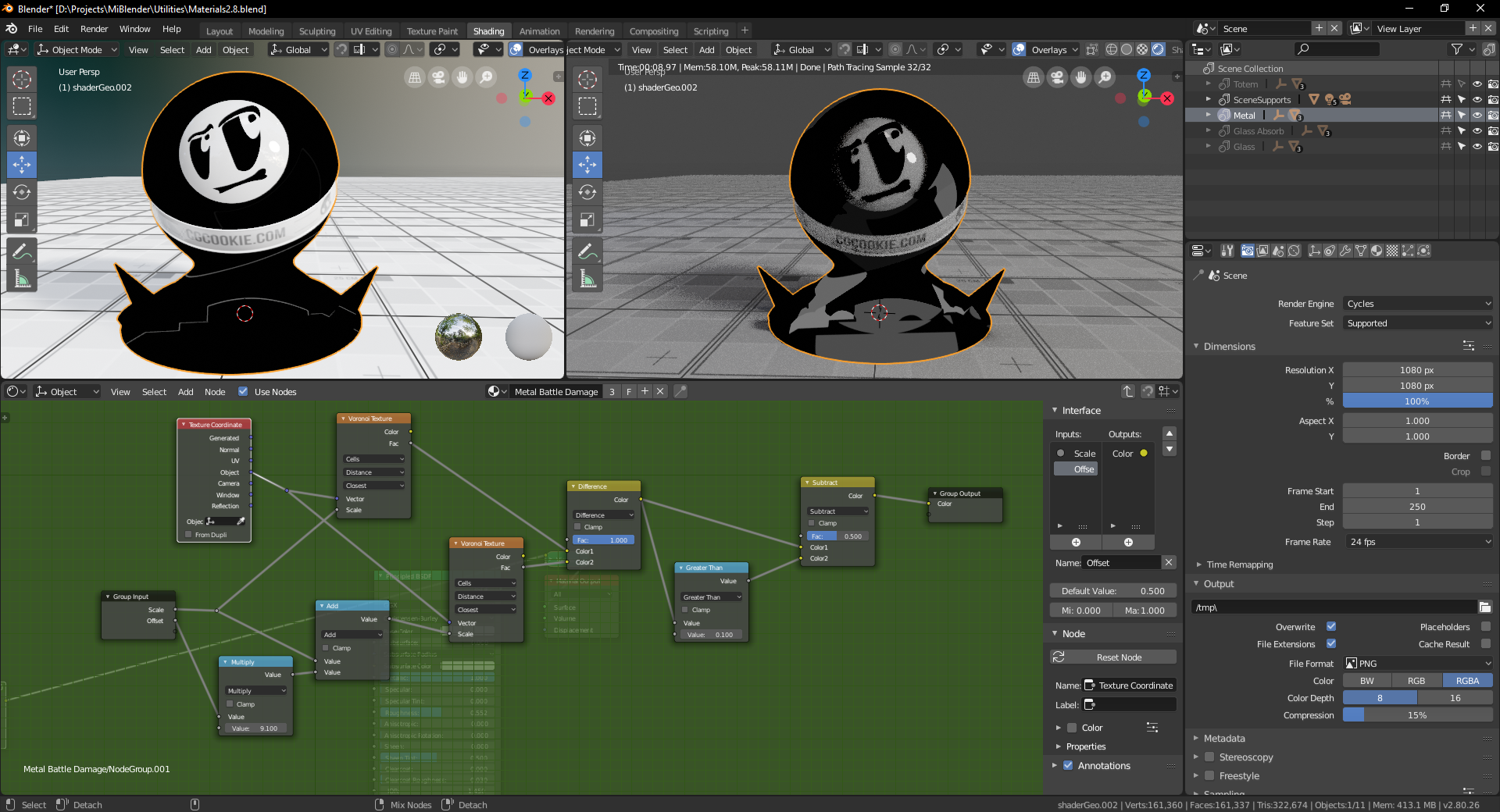Viewport: 1500px width, 812px height.
Task: Click the zoom magnifier gizmo in the left viewport
Action: [486, 77]
